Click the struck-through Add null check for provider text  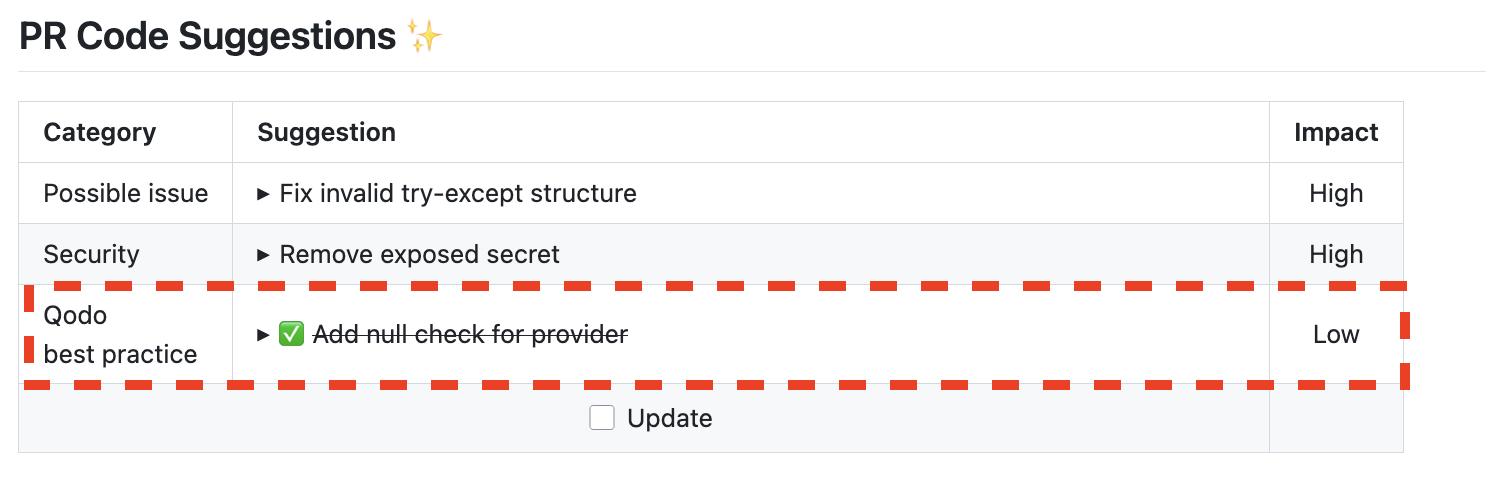tap(470, 335)
